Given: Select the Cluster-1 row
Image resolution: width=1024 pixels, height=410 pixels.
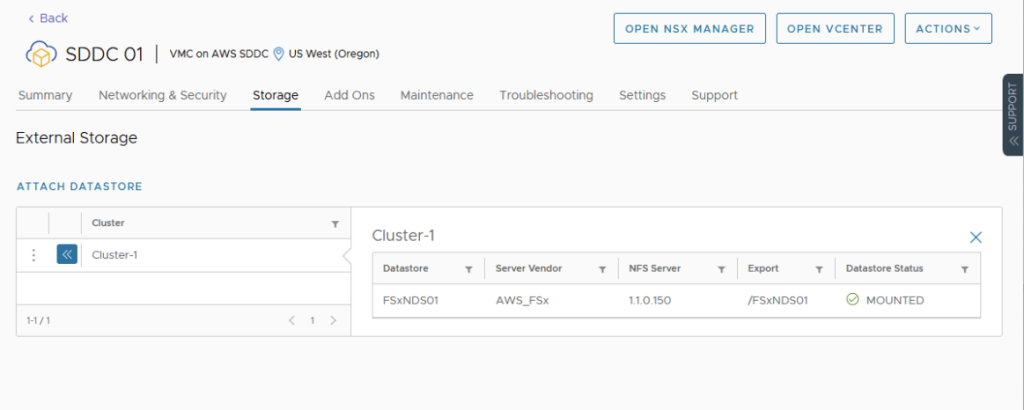Looking at the screenshot, I should click(184, 255).
